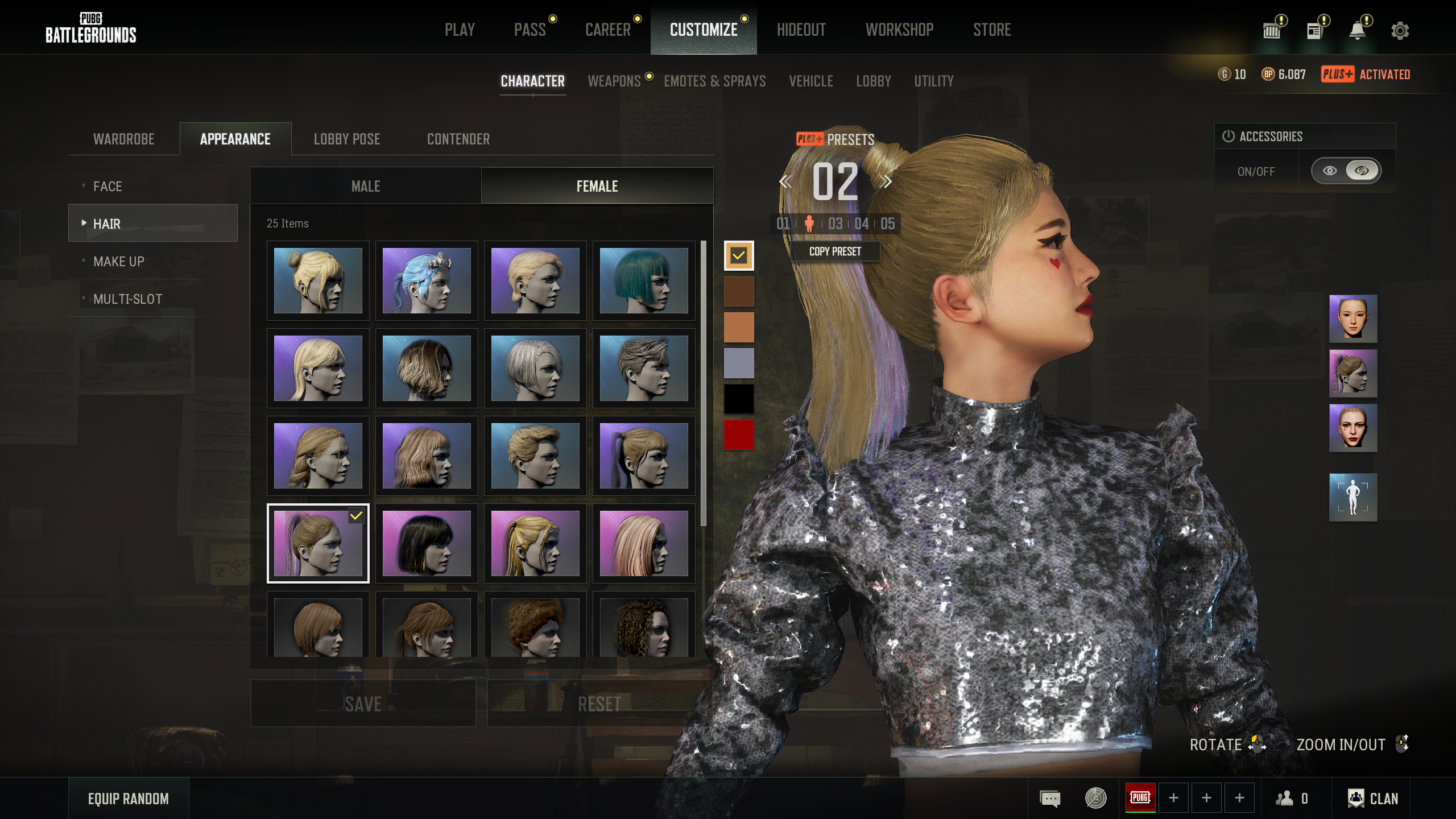Image resolution: width=1456 pixels, height=819 pixels.
Task: Click the G-Coin currency icon
Action: pos(1224,75)
